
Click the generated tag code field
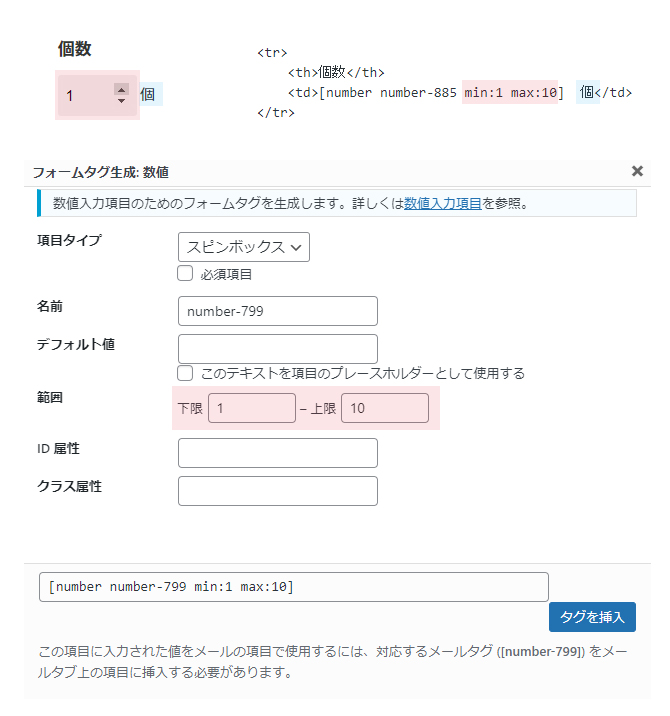click(x=293, y=587)
